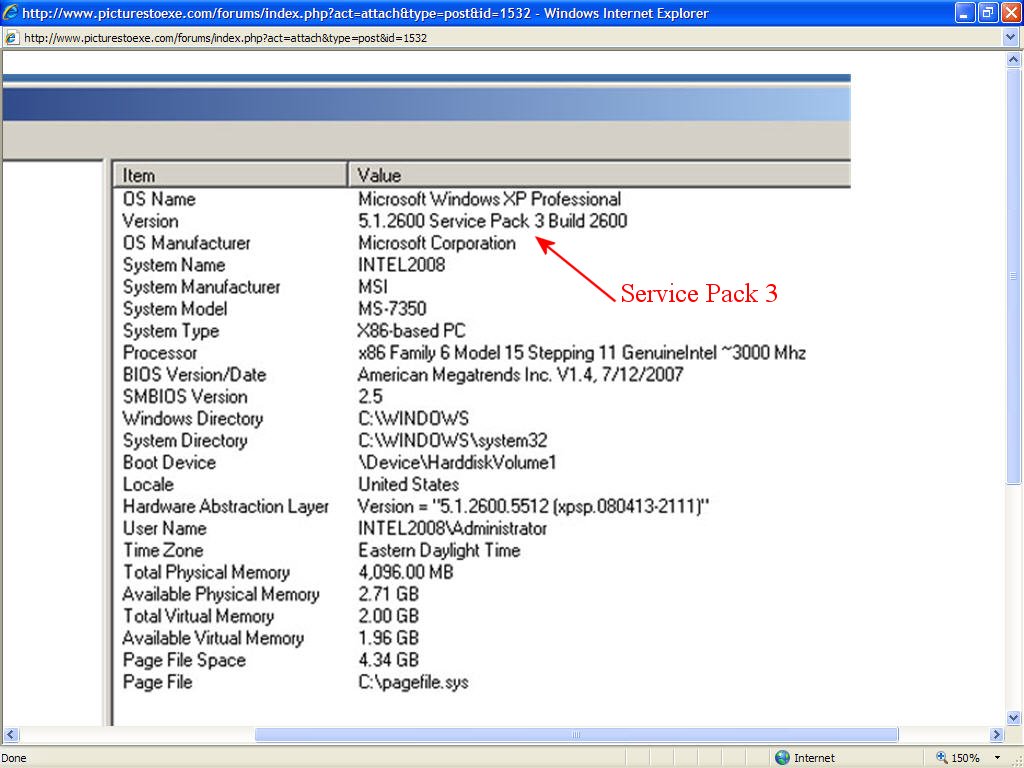Click the MSI manufacturer value
Viewport: 1024px width, 768px height.
(x=373, y=287)
